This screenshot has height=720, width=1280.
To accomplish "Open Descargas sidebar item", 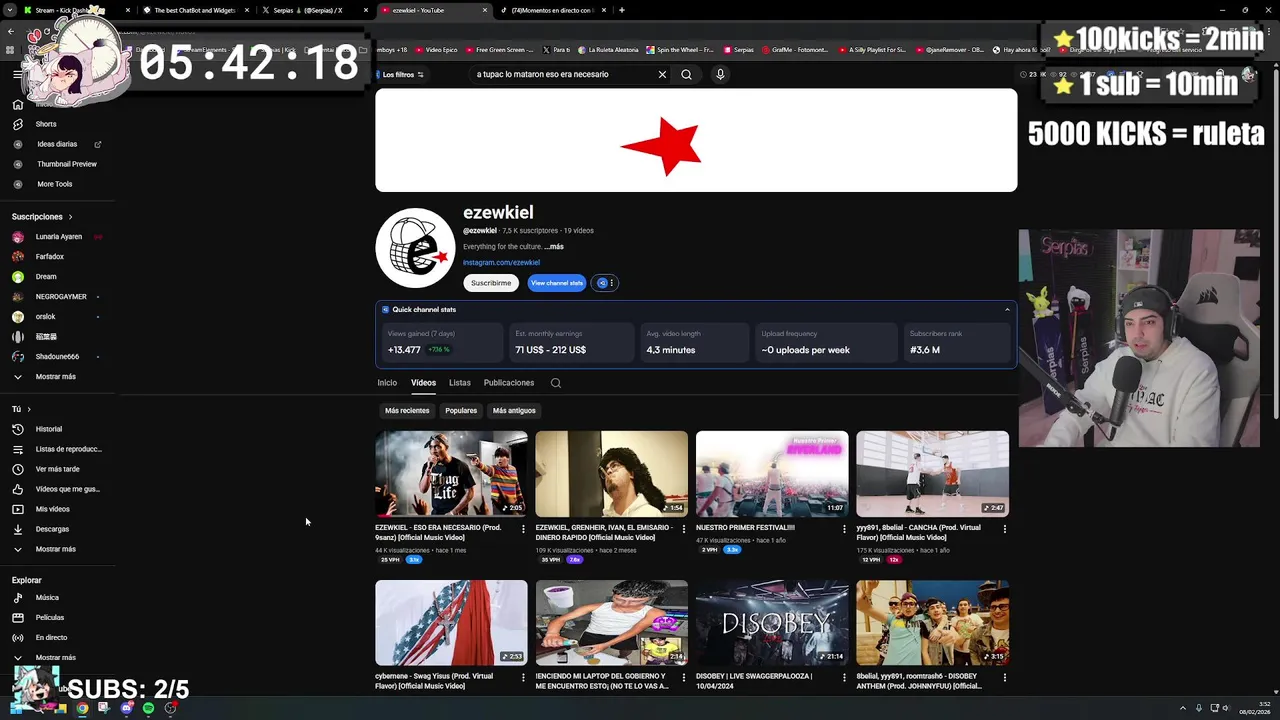I will pyautogui.click(x=52, y=529).
